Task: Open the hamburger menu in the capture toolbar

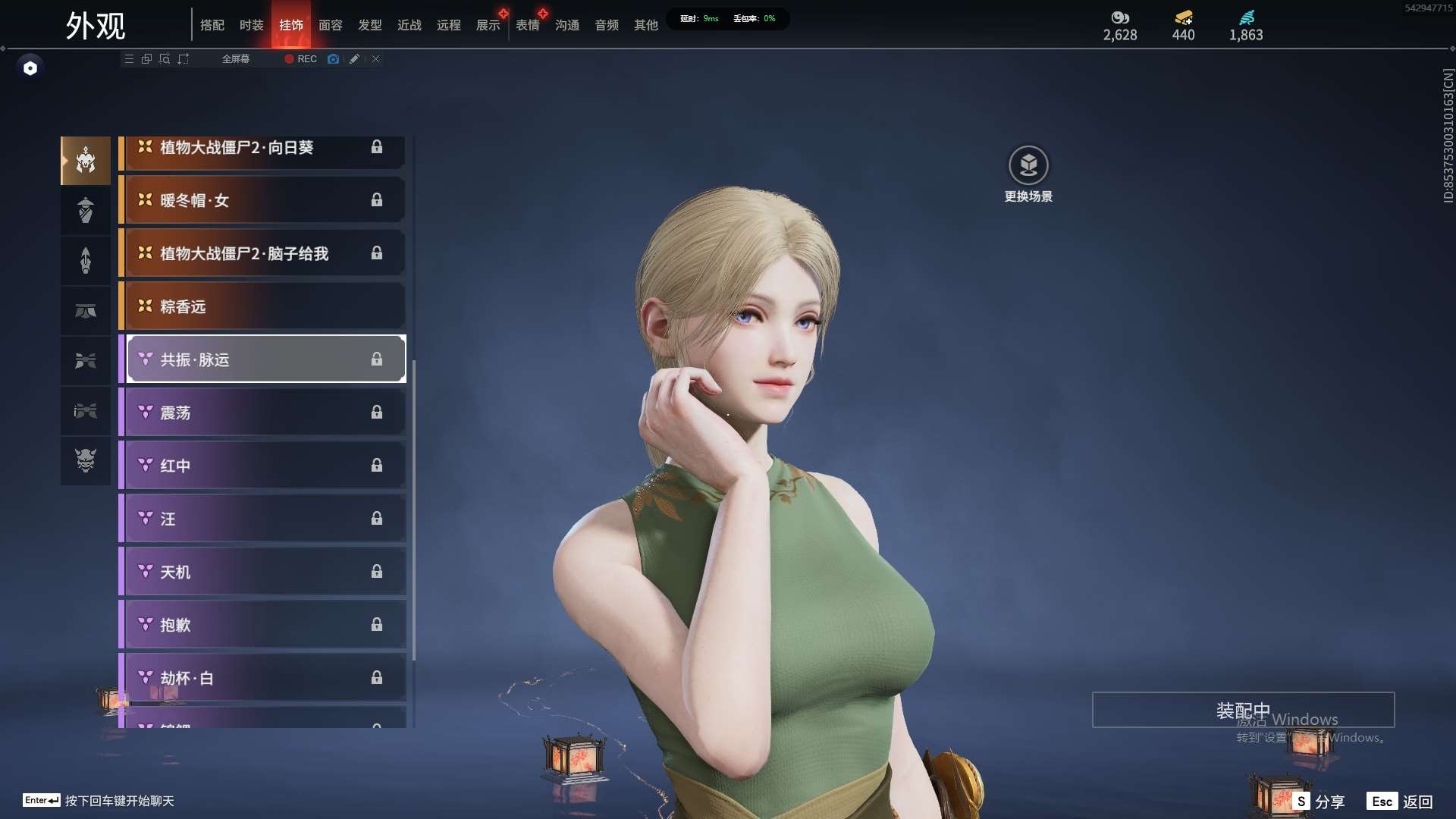Action: [x=130, y=58]
